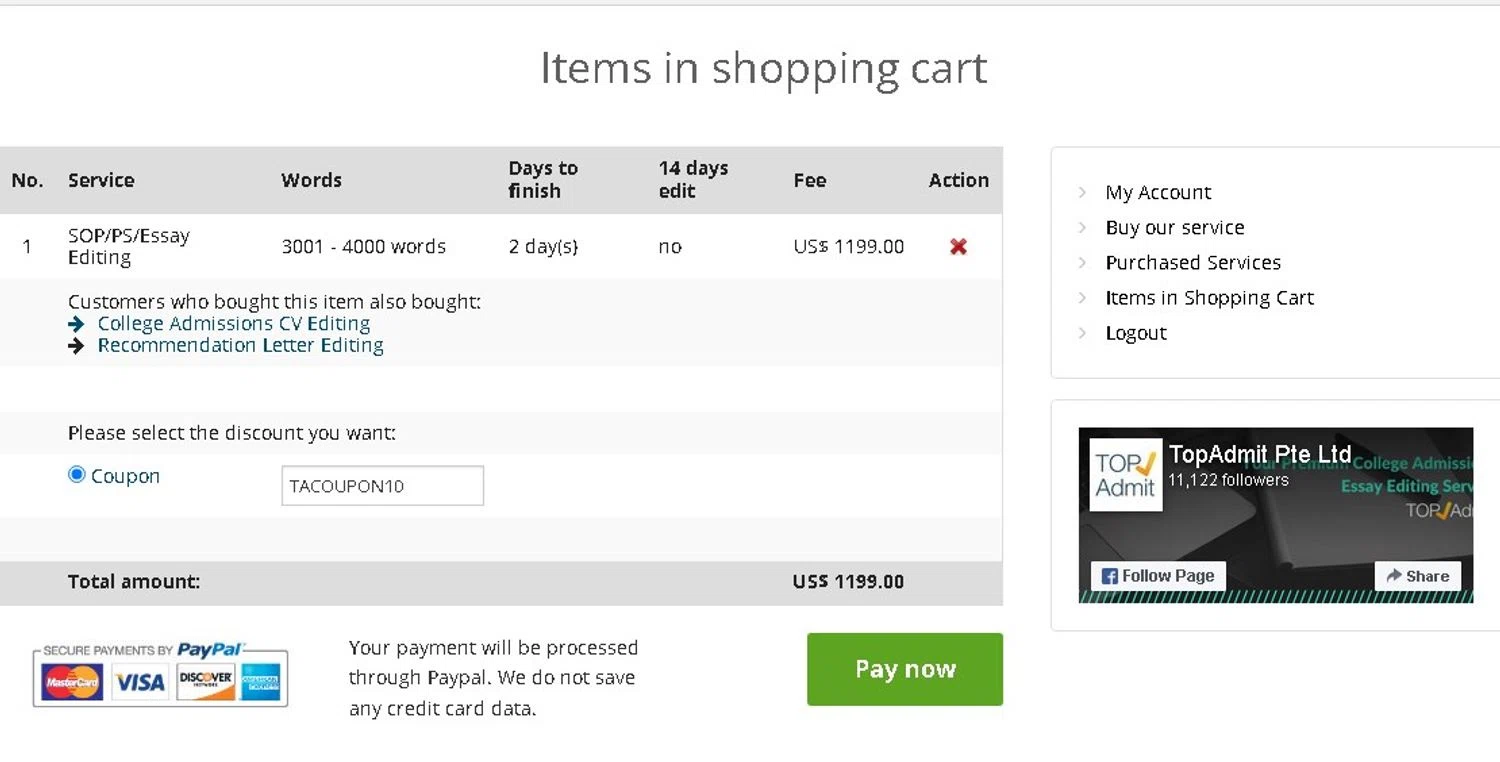Click chevron next to Logout
The image size is (1500, 762).
1082,333
